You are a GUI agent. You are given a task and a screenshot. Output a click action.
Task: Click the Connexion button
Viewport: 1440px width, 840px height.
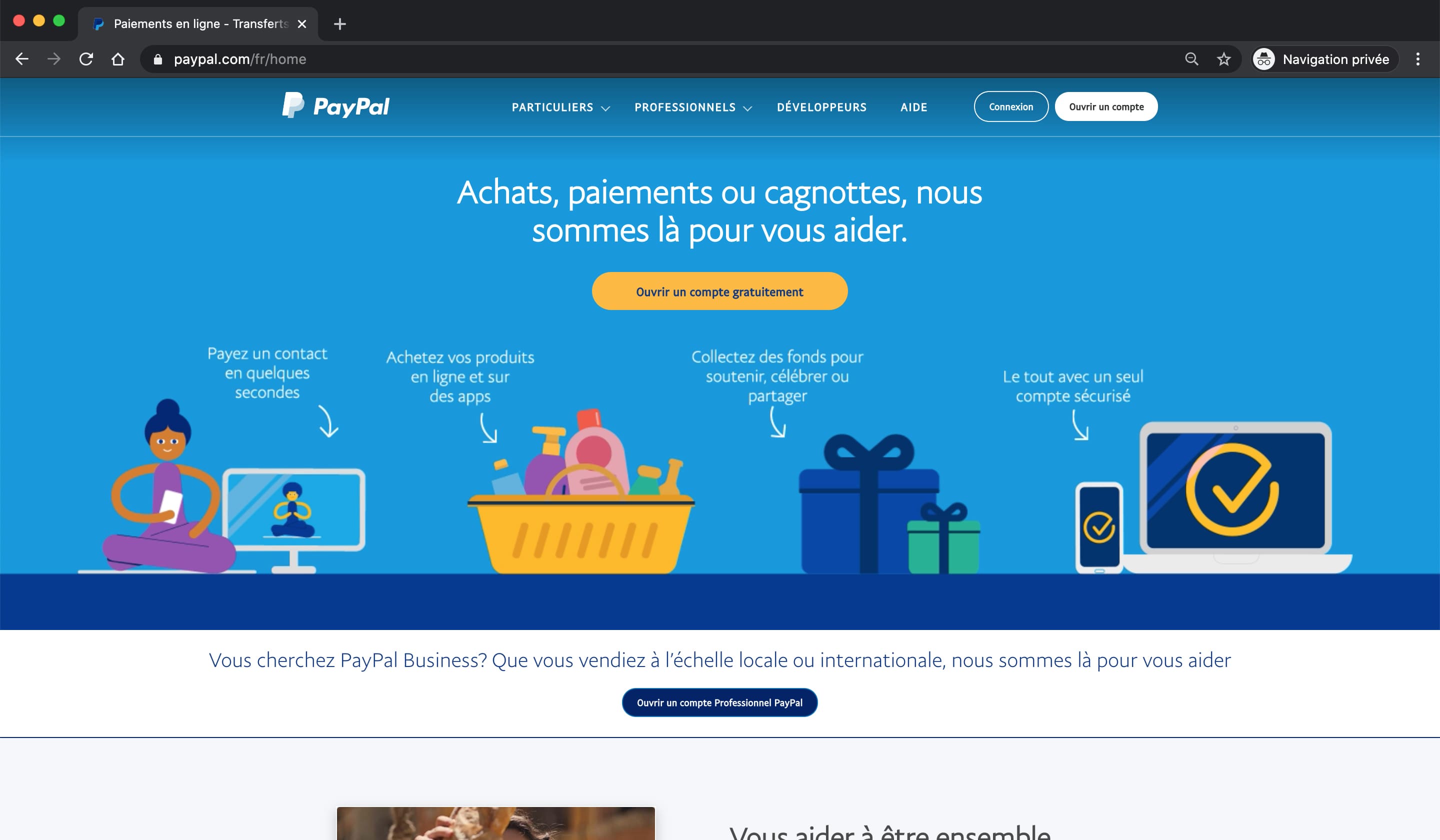[1011, 106]
